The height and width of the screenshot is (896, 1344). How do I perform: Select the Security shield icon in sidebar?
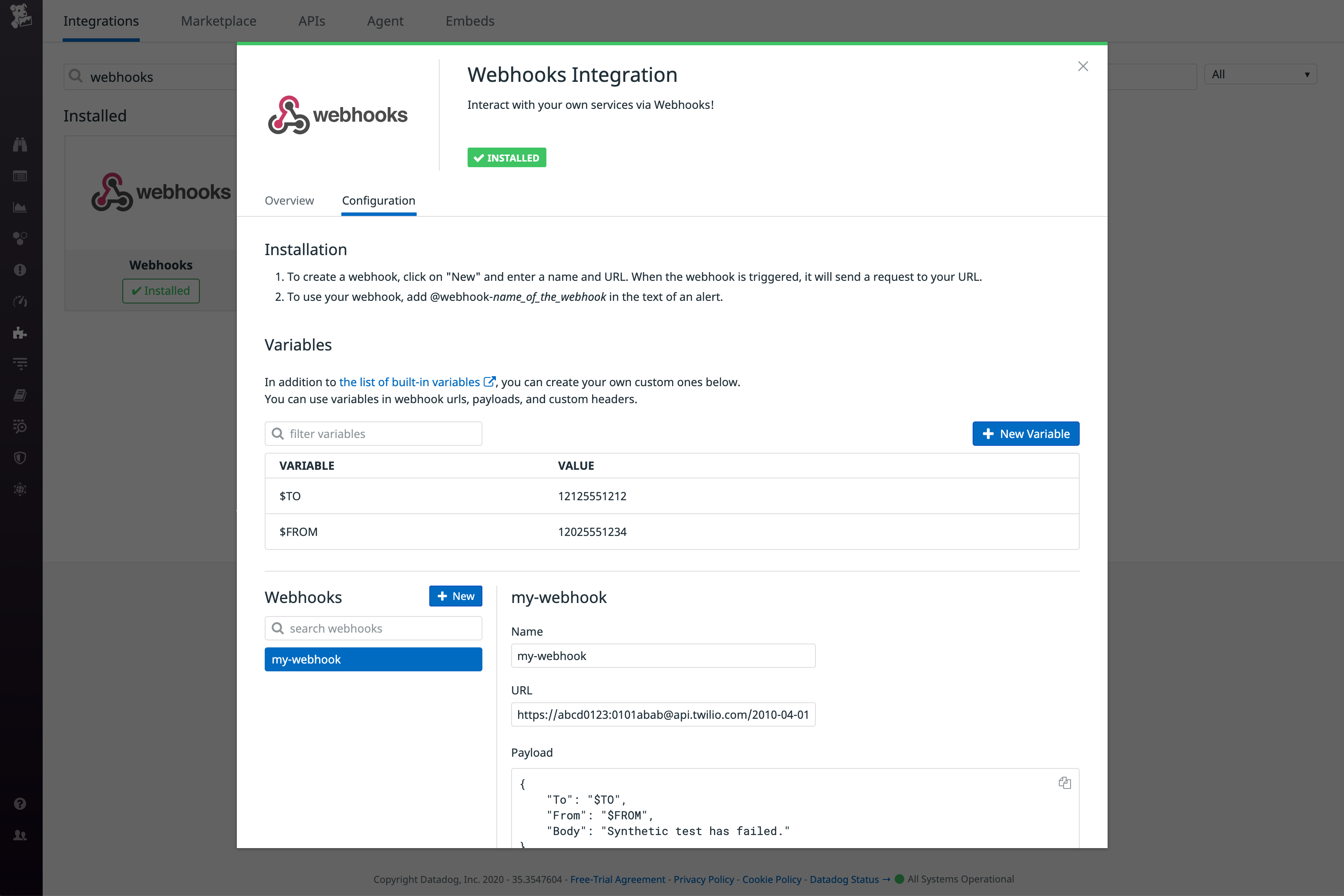click(20, 457)
